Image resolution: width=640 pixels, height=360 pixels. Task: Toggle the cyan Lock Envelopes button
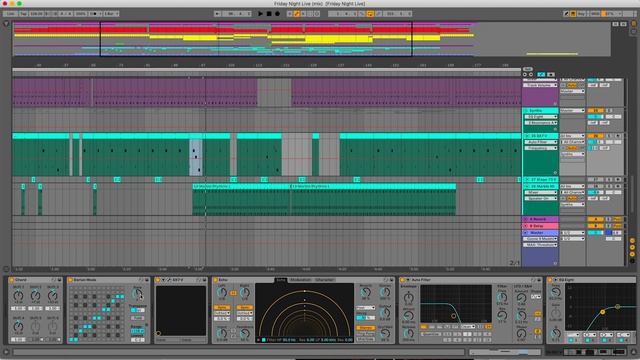[541, 75]
